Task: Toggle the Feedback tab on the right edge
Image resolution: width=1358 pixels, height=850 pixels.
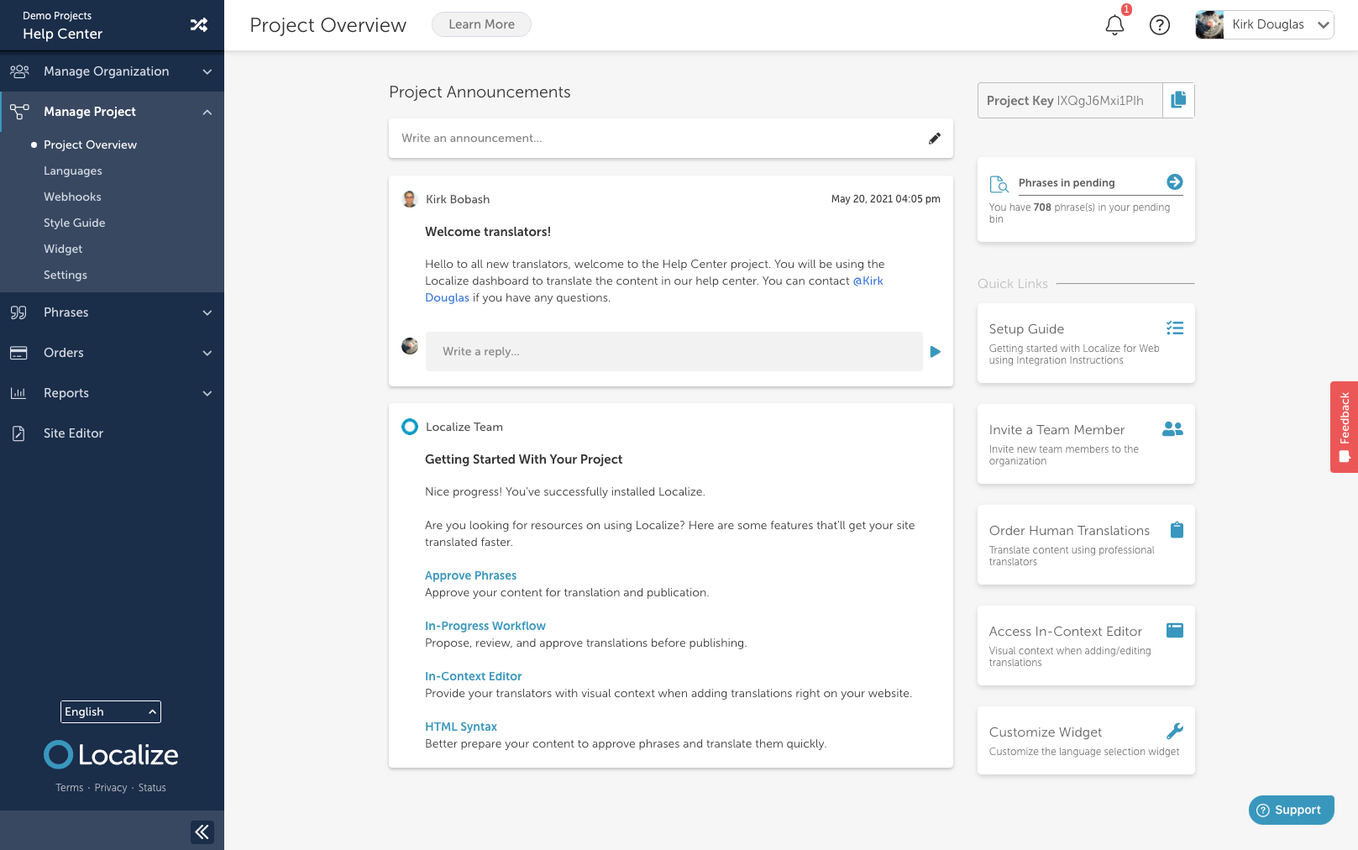Action: pos(1345,426)
